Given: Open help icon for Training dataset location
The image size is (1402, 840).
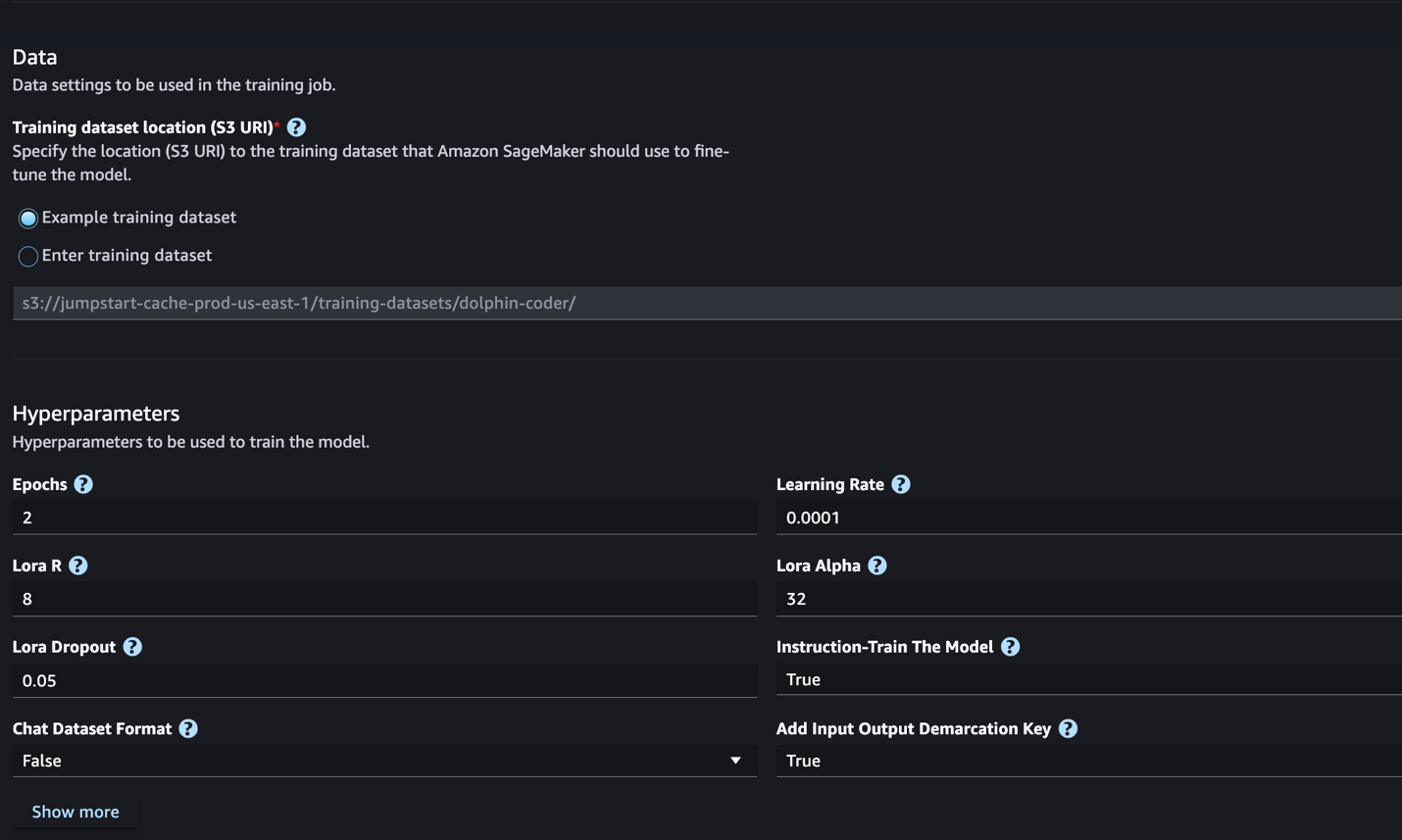Looking at the screenshot, I should [296, 127].
